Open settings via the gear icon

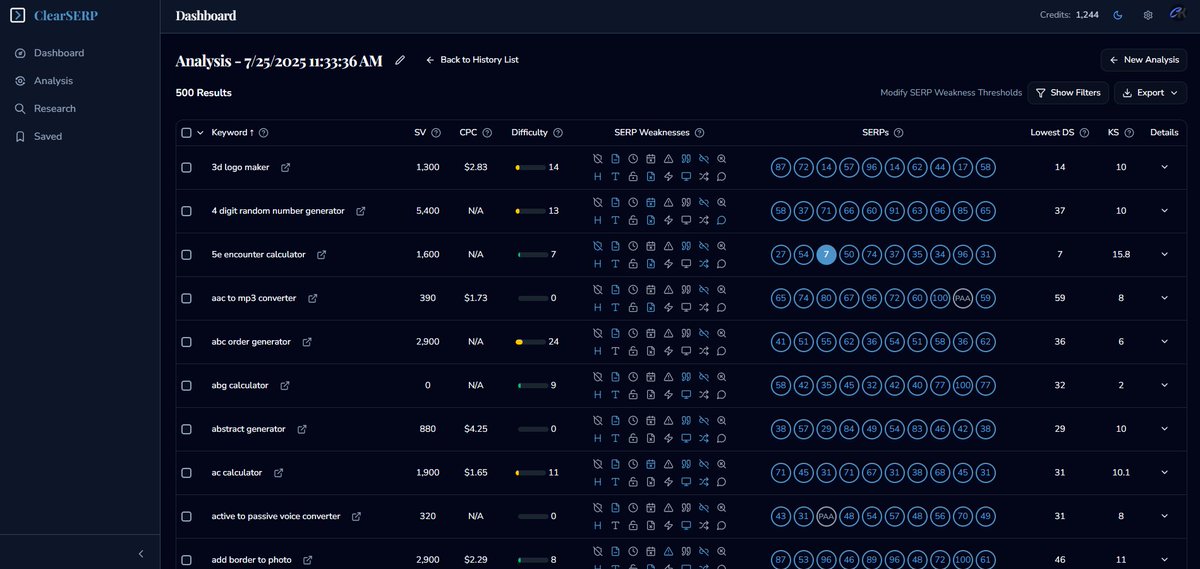coord(1148,15)
